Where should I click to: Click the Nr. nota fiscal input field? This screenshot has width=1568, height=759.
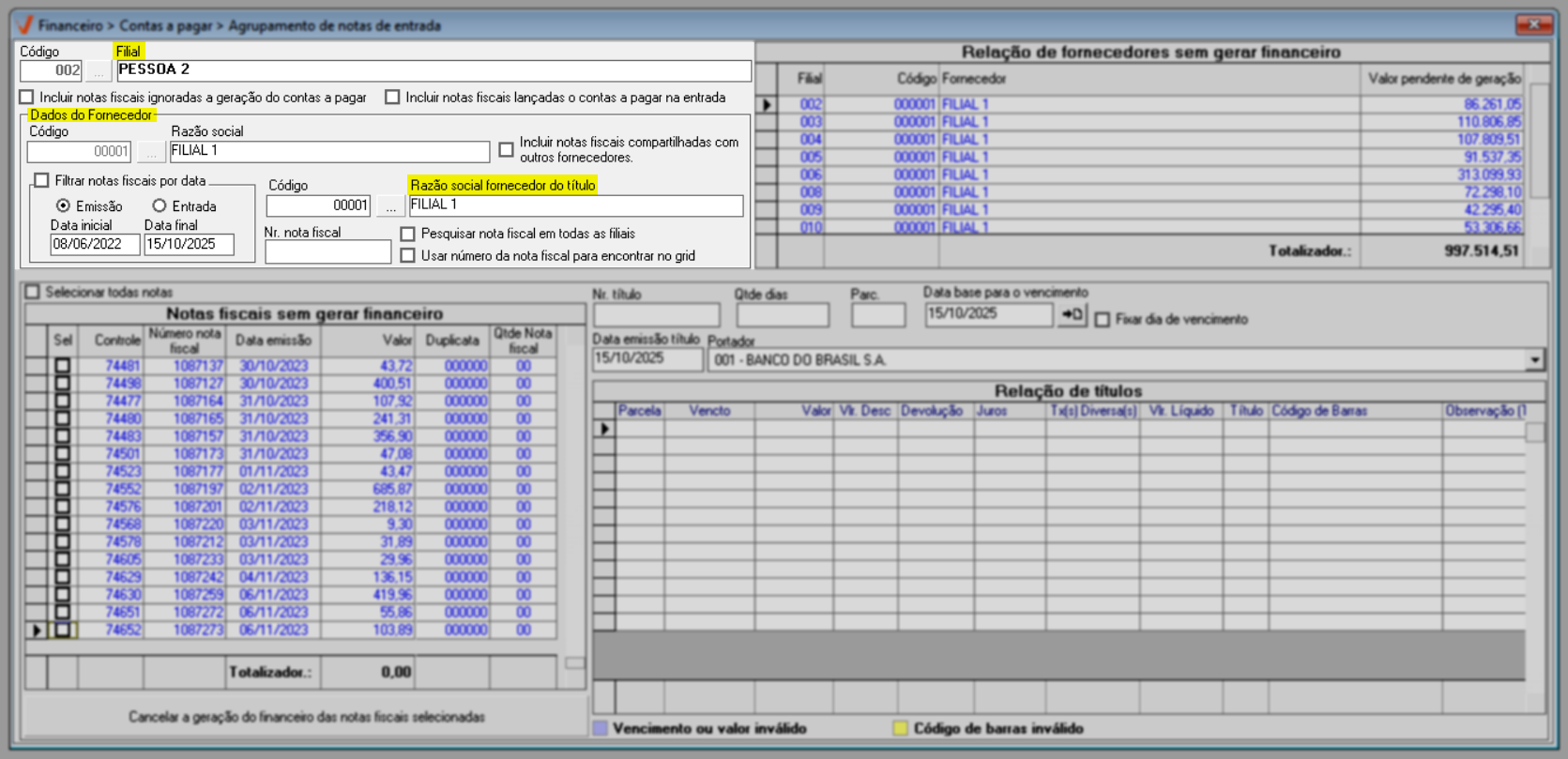click(x=327, y=252)
